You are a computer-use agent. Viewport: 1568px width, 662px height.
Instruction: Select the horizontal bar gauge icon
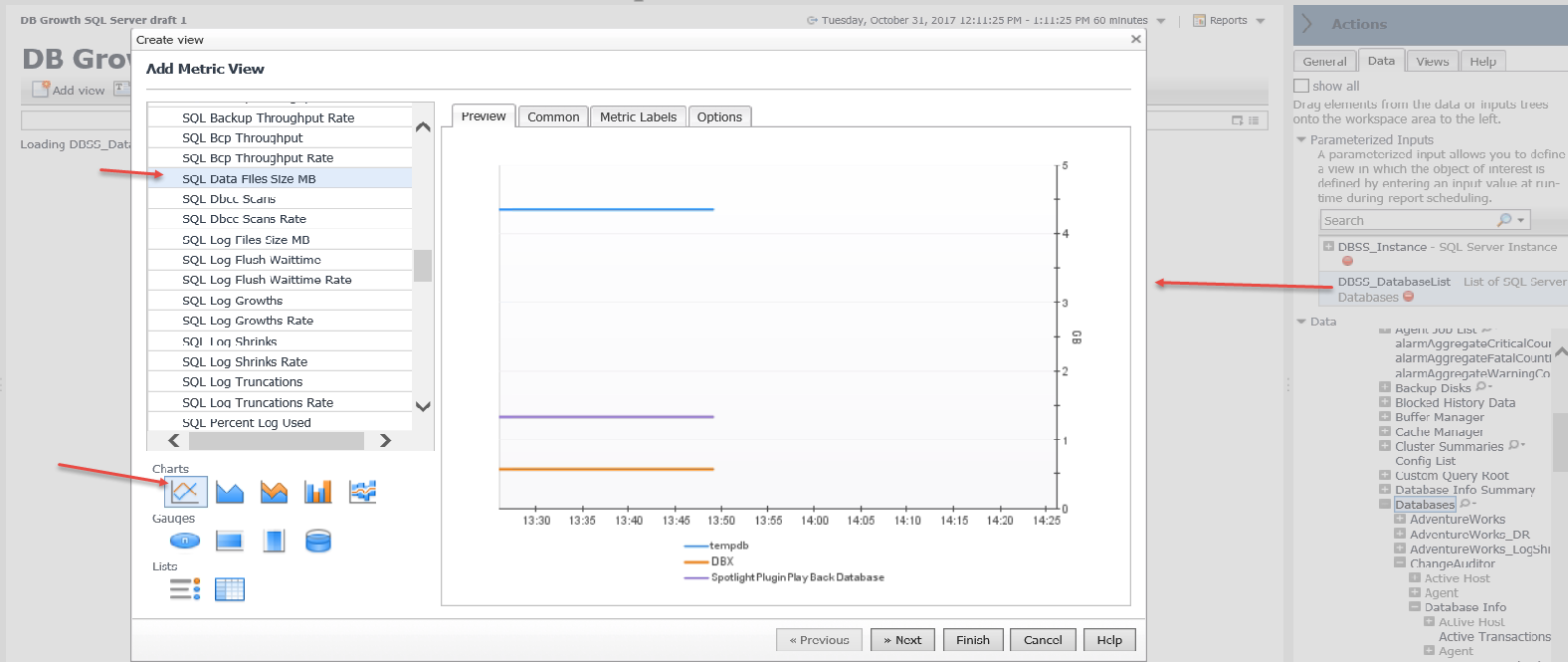[230, 541]
